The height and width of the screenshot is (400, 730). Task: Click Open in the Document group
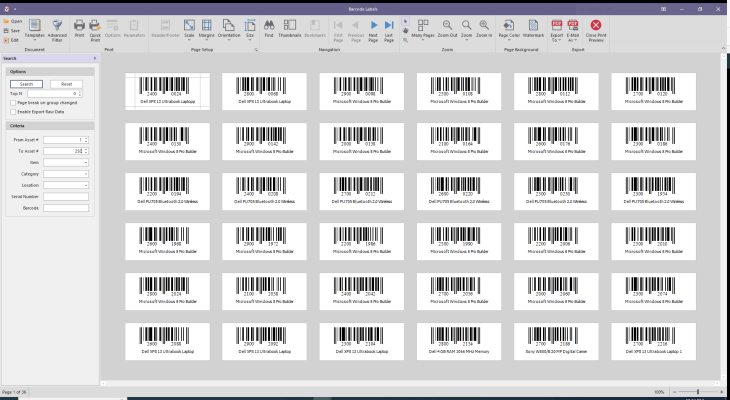coord(12,21)
